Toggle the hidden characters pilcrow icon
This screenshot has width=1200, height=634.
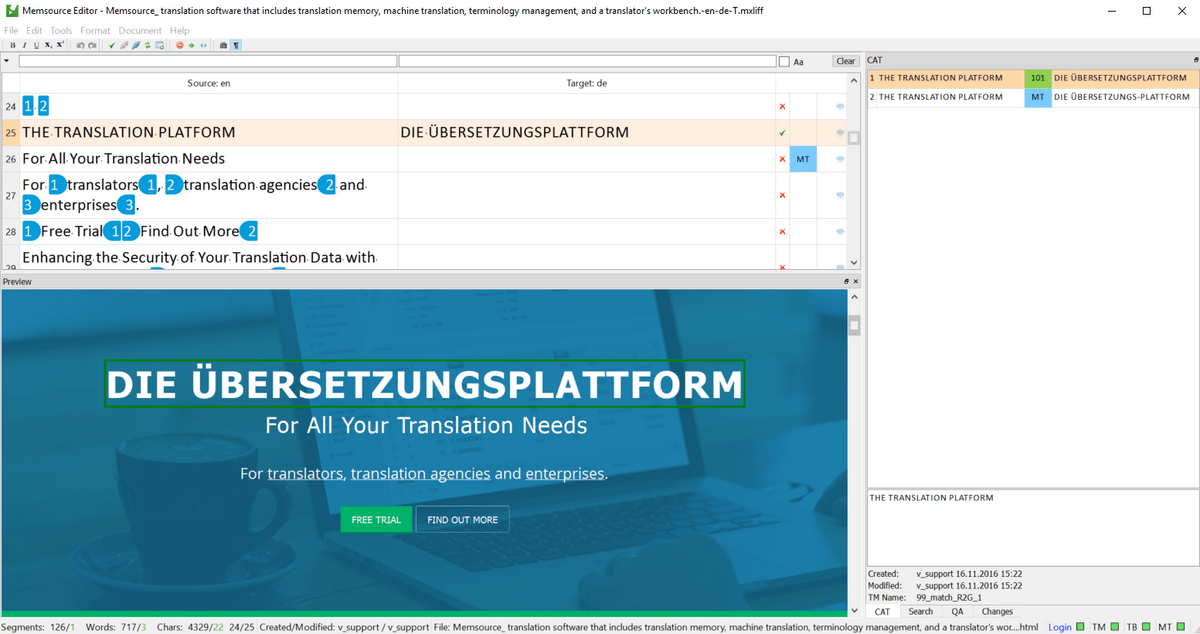[236, 45]
